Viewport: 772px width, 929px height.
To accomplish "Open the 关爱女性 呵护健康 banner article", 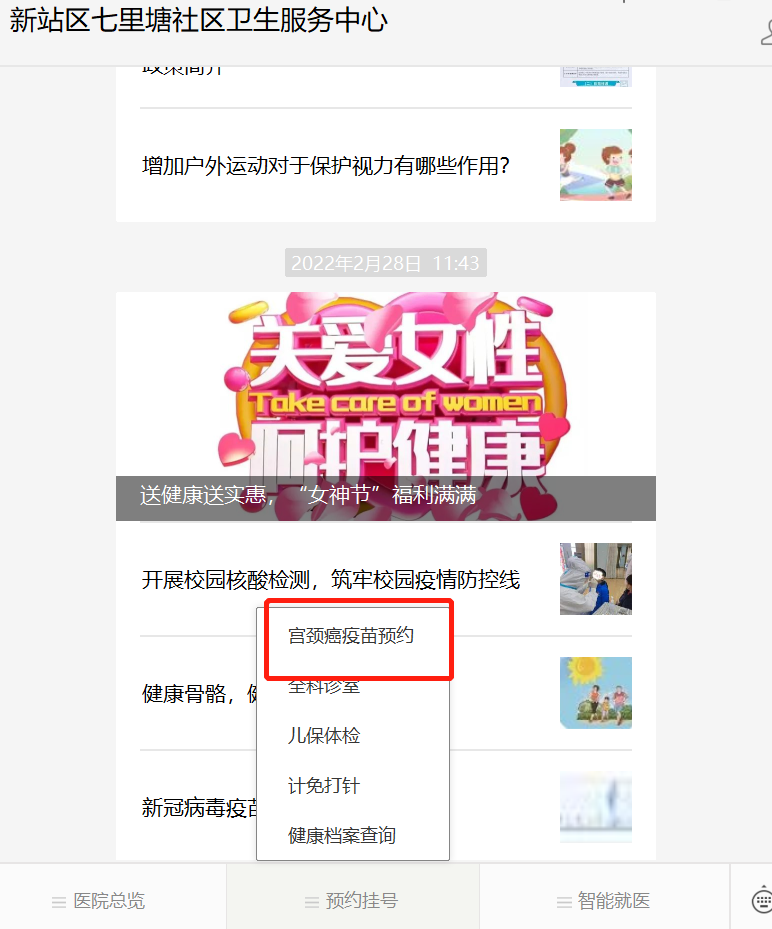I will [386, 406].
